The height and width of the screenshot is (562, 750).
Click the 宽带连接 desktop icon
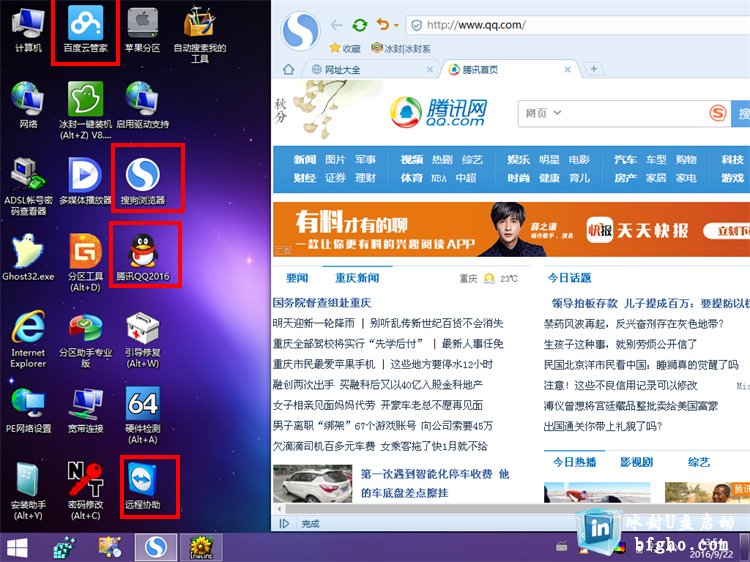[86, 410]
